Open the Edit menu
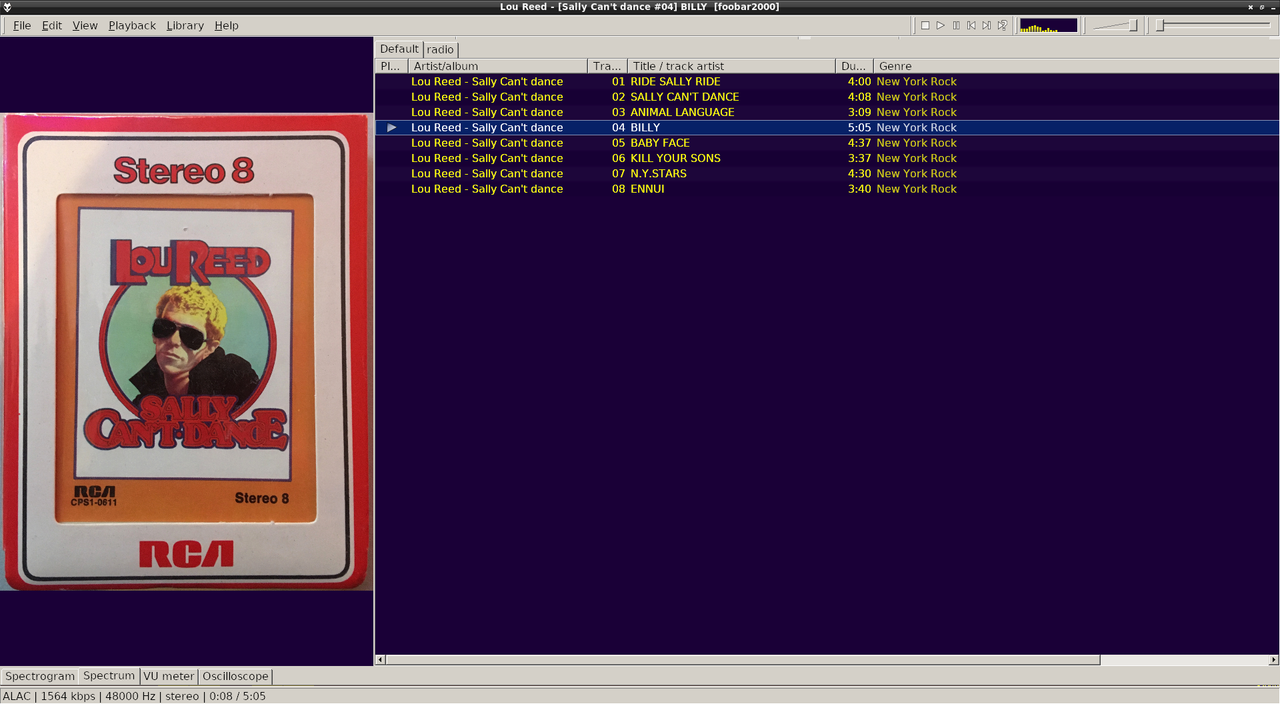Screen dimensions: 1280x704 (x=52, y=25)
